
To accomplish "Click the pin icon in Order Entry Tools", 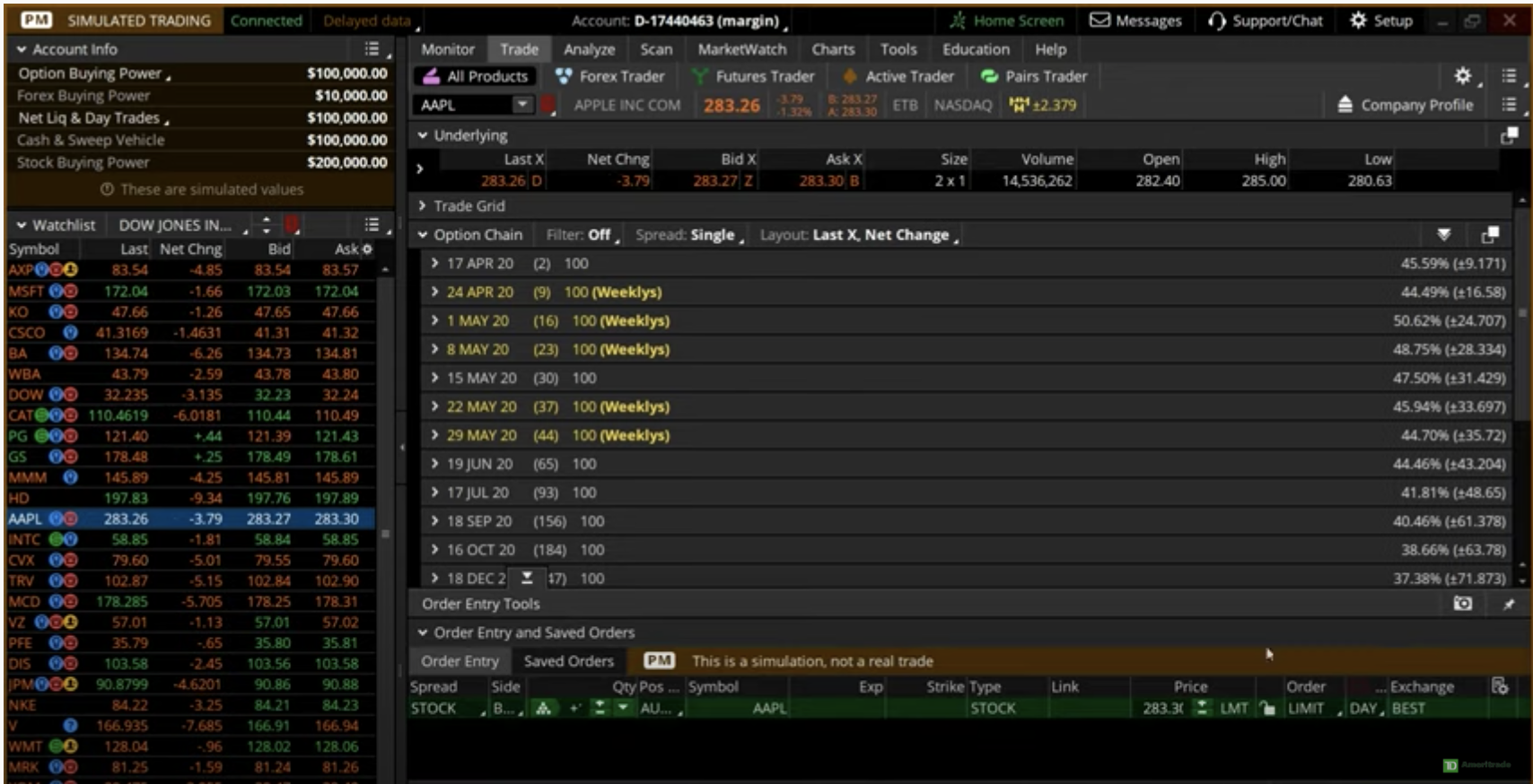I will pyautogui.click(x=1509, y=604).
